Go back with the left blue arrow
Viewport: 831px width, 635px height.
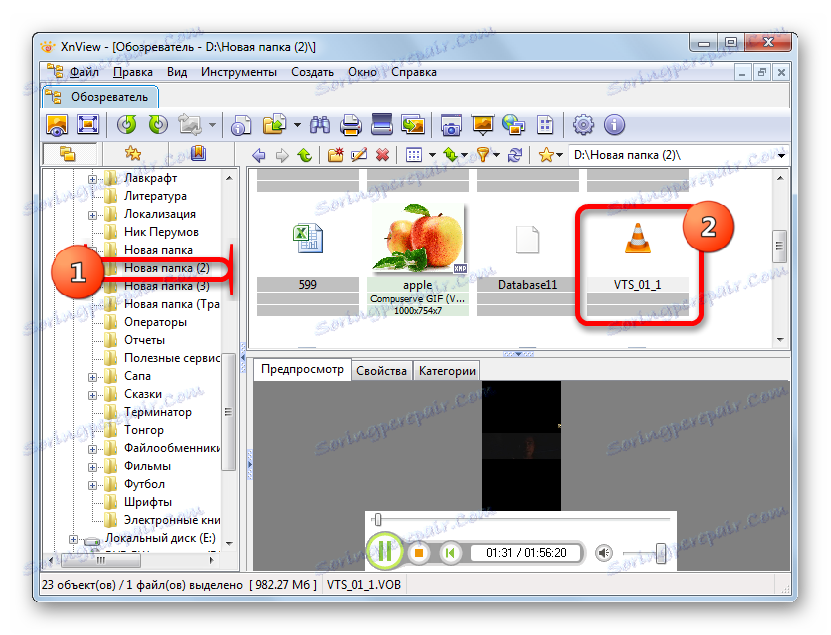(259, 155)
